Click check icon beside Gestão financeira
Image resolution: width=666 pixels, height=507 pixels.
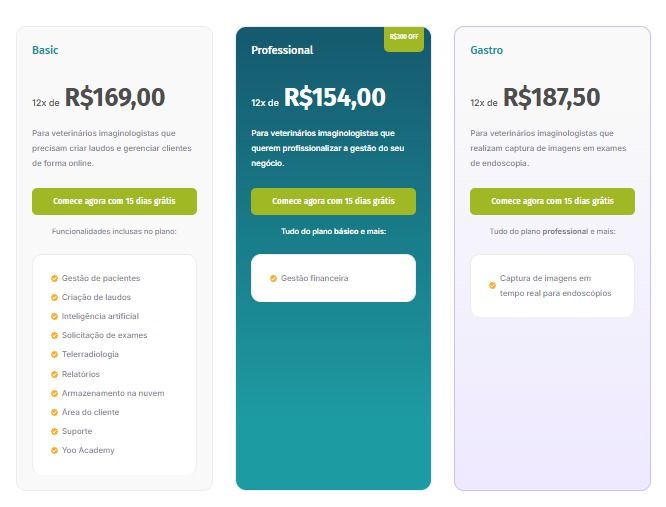tap(273, 278)
